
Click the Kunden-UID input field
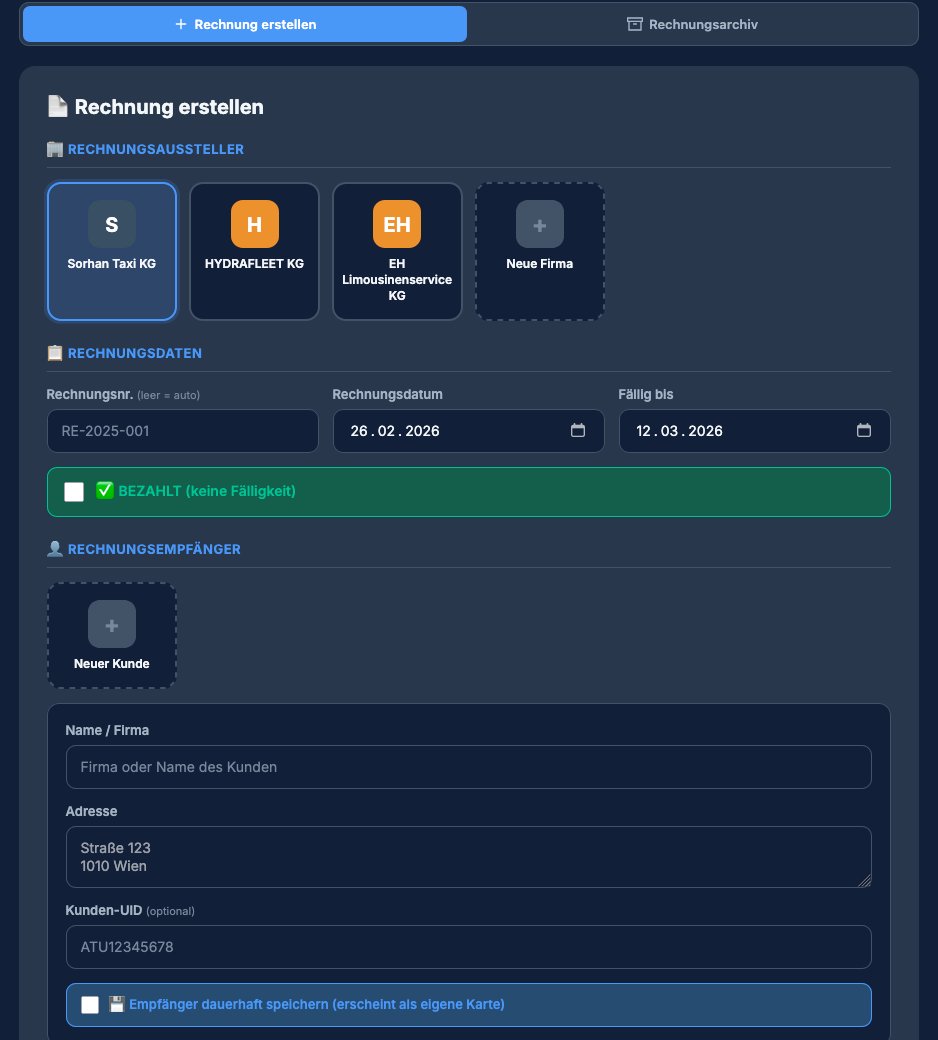click(468, 946)
